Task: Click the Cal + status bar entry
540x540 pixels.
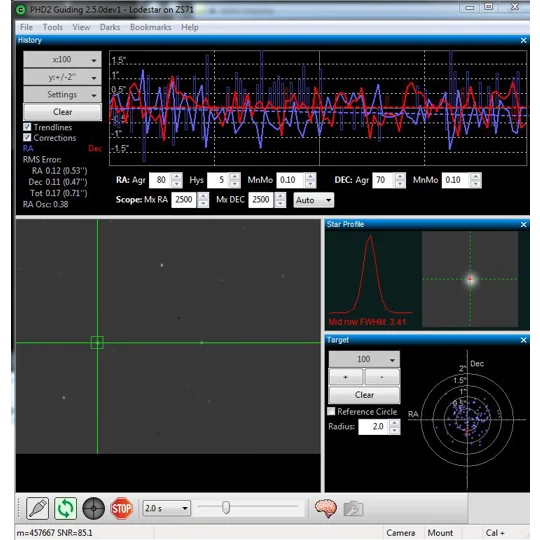Action: (x=495, y=533)
